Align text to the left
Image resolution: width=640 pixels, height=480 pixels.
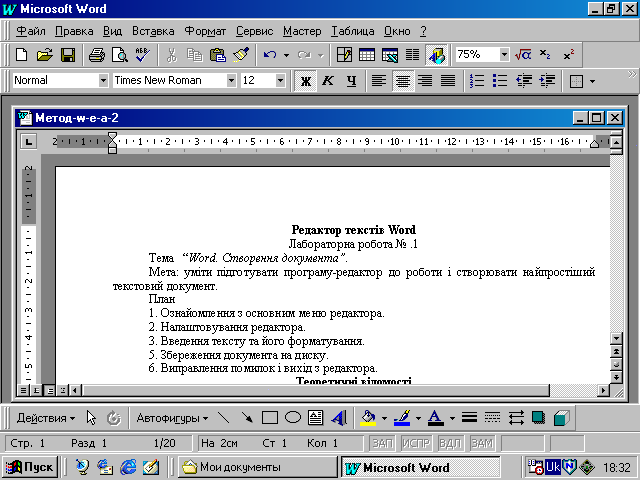click(x=379, y=81)
